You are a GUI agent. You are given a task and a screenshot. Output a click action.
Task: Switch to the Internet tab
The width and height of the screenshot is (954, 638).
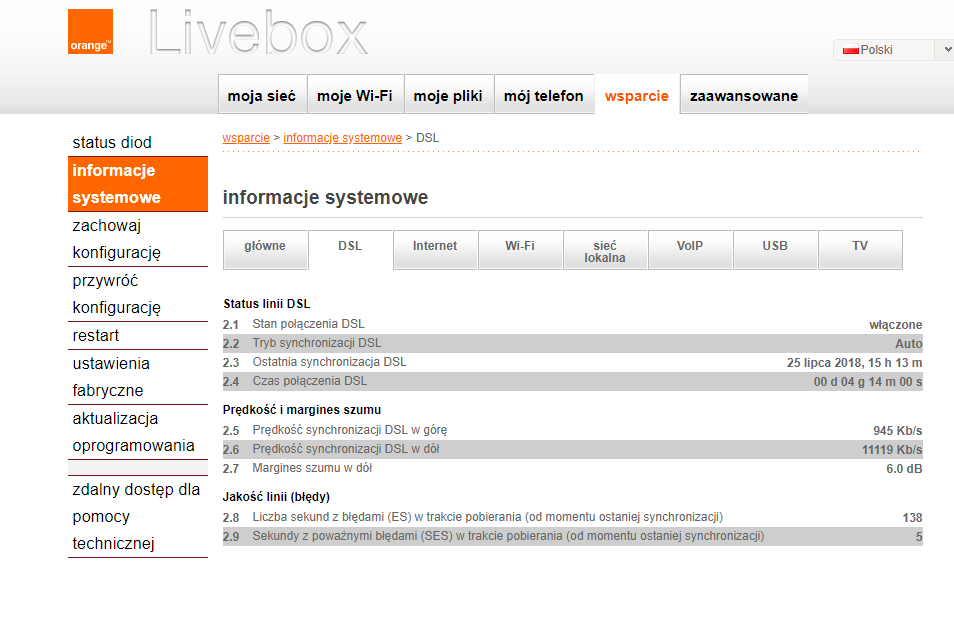(435, 247)
